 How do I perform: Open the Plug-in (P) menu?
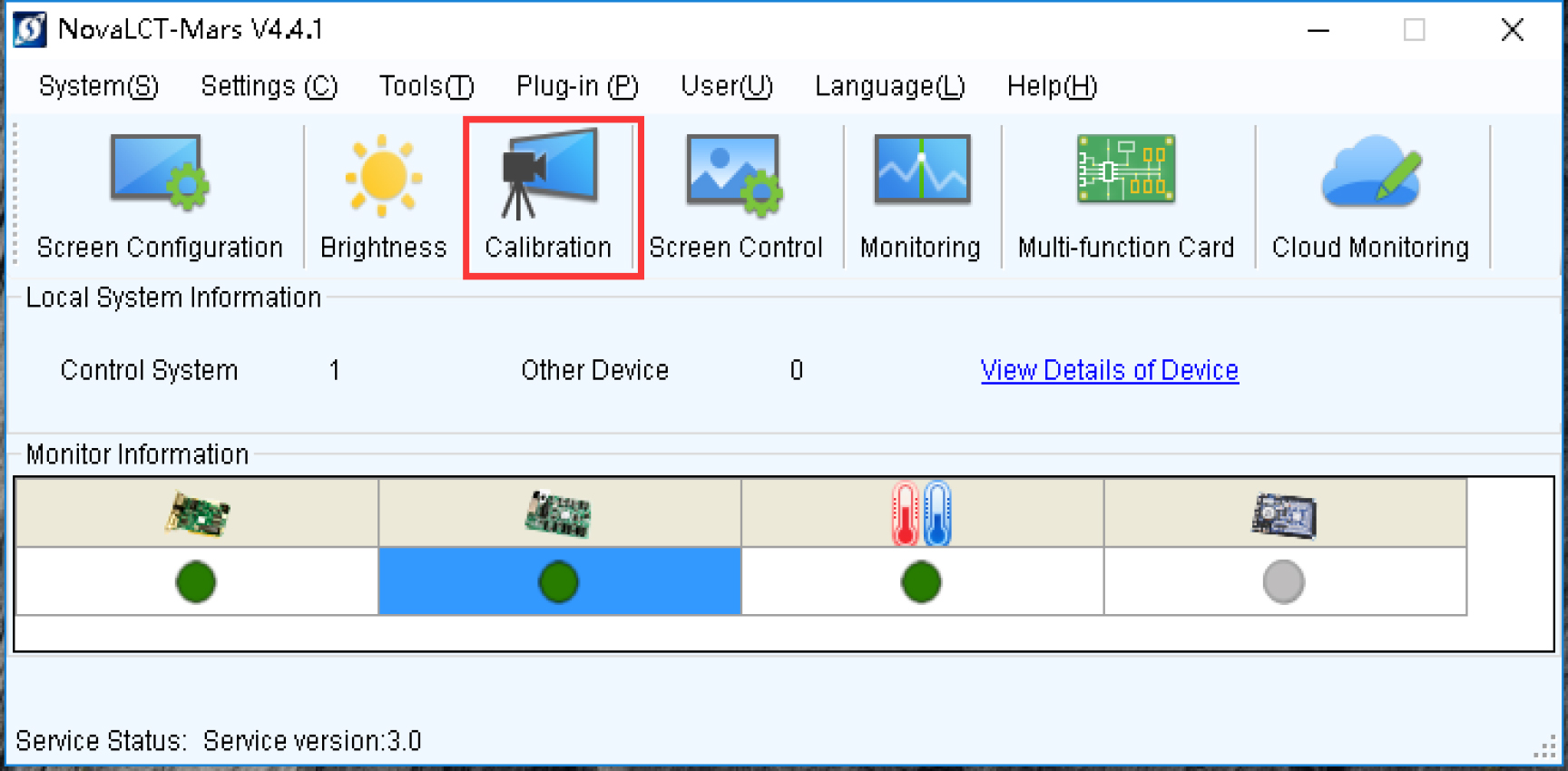click(577, 86)
